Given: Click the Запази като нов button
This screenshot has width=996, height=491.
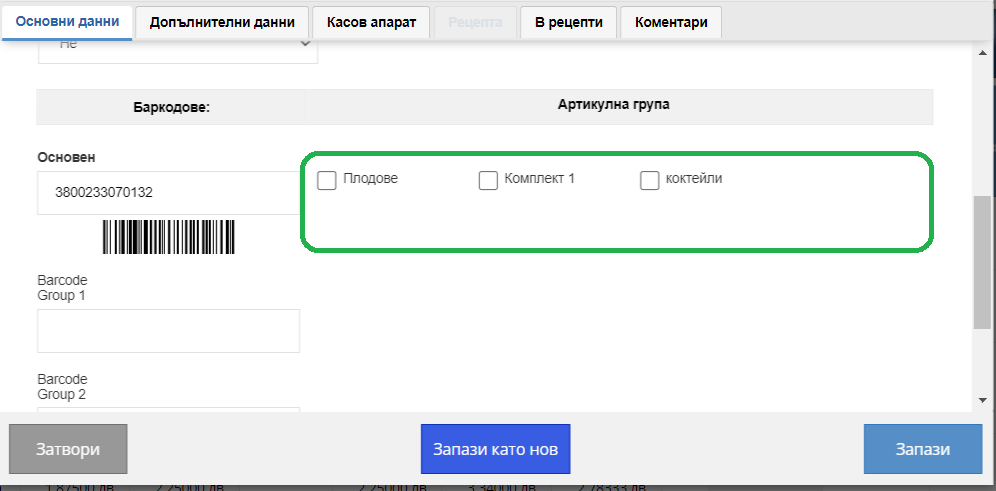Looking at the screenshot, I should tap(495, 449).
